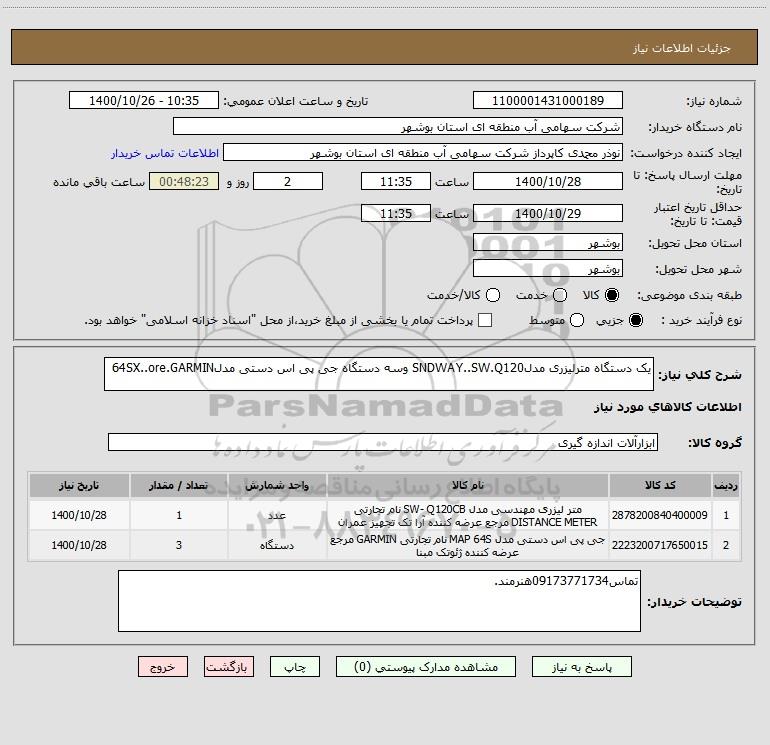Select the کالا/خدمت radio button
The image size is (770, 745).
point(493,295)
